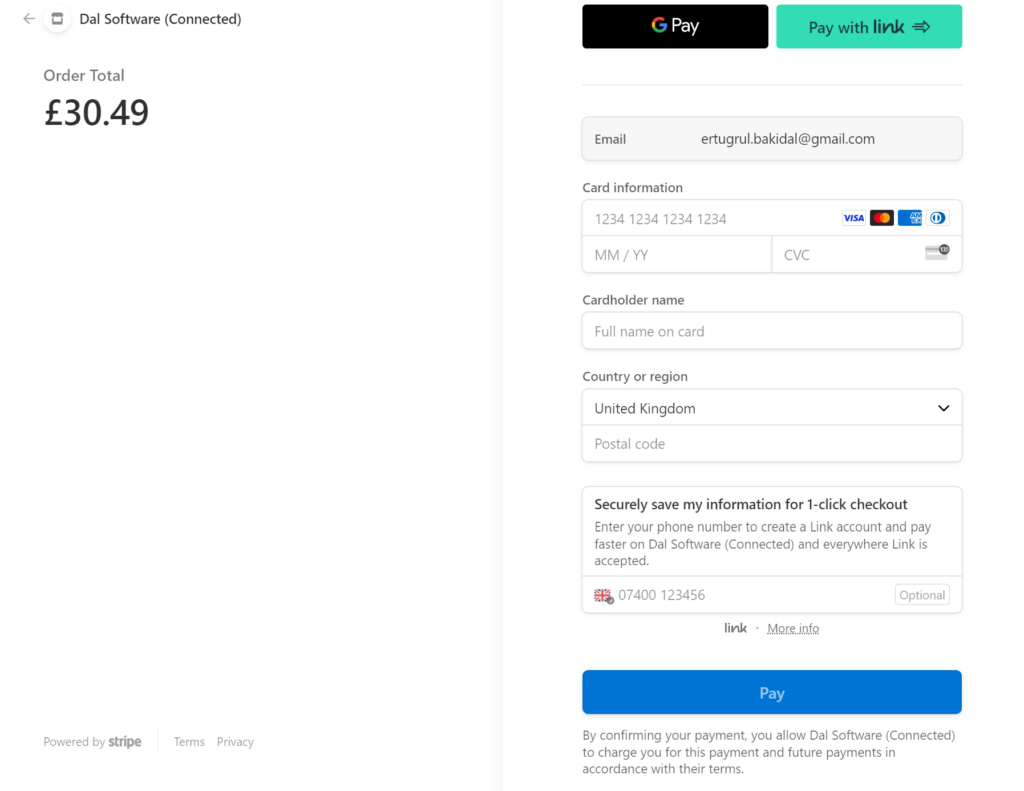Viewport: 1024px width, 791px height.
Task: Choose the Pay with Link button
Action: click(x=869, y=27)
